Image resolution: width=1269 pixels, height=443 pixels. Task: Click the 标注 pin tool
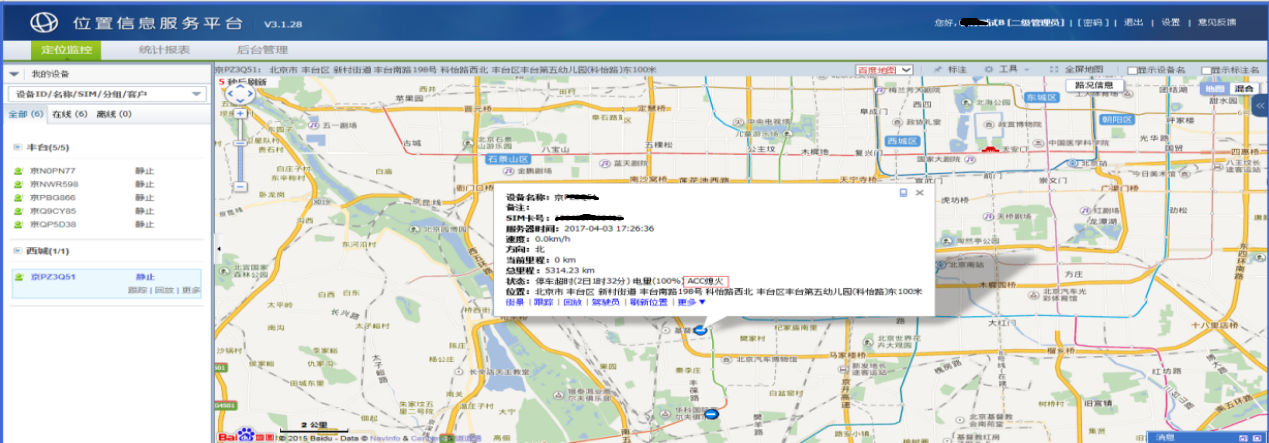pyautogui.click(x=950, y=69)
